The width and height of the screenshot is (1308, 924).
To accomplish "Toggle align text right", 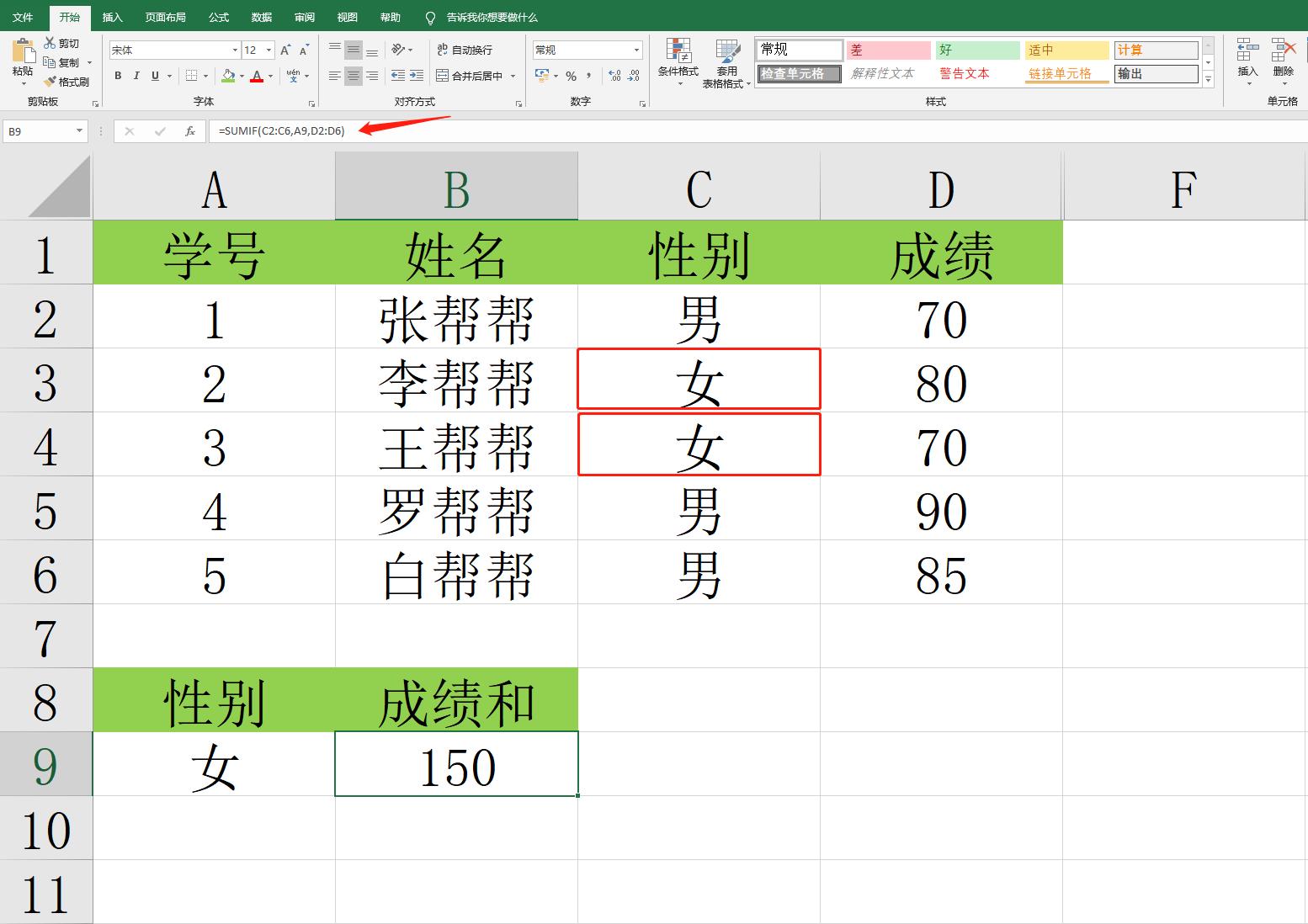I will [372, 76].
